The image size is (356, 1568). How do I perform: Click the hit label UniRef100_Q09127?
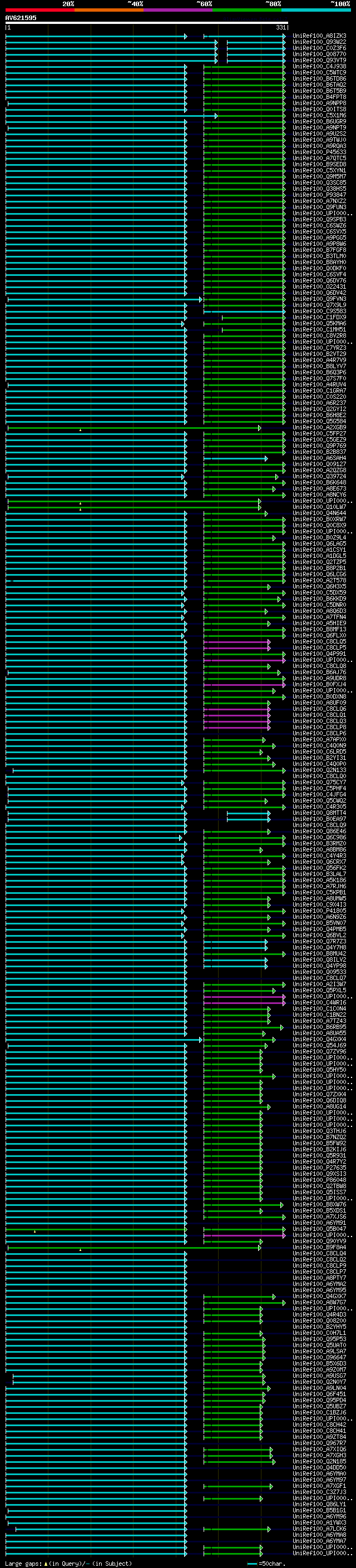(319, 464)
